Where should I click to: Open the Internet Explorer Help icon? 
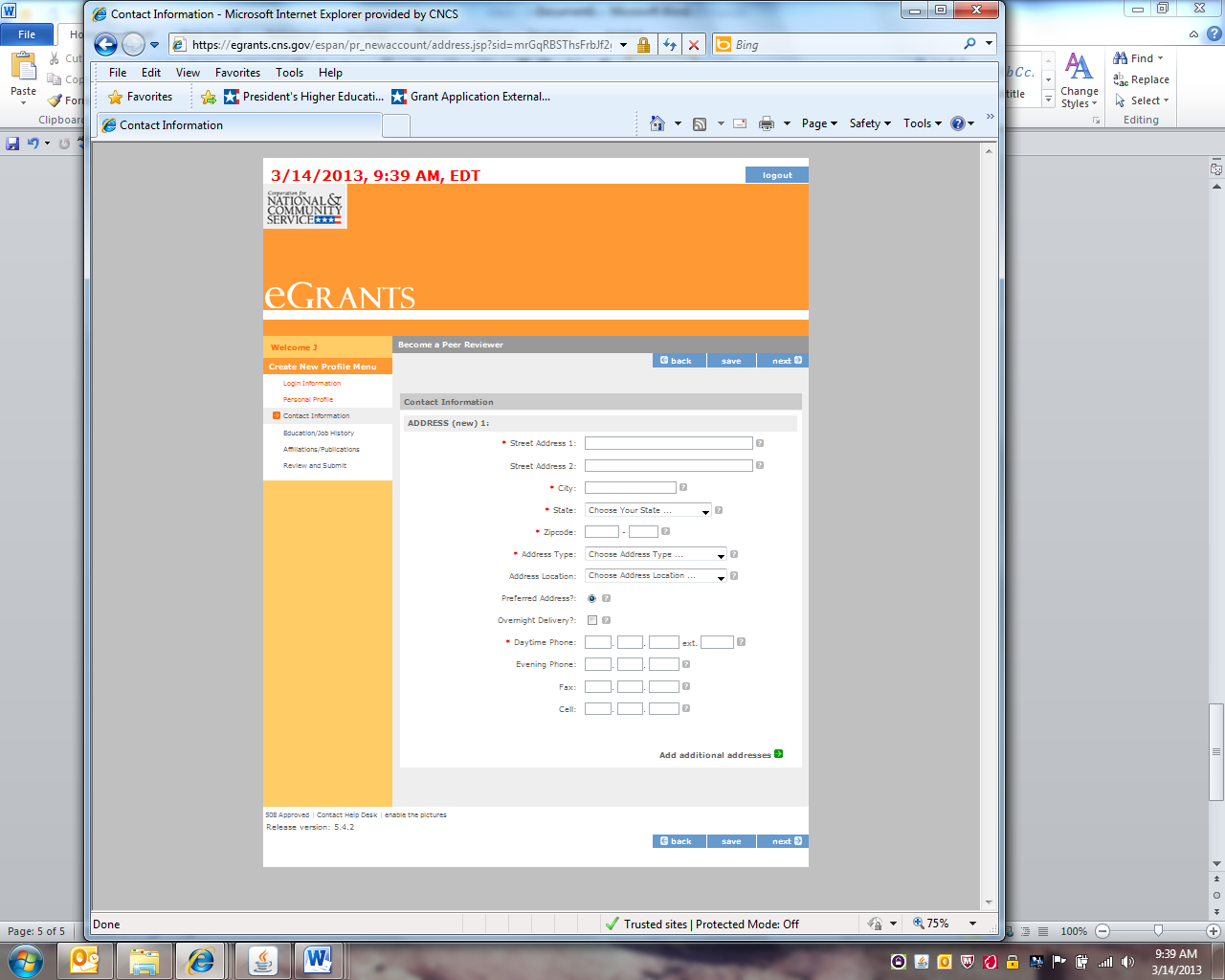click(x=958, y=123)
